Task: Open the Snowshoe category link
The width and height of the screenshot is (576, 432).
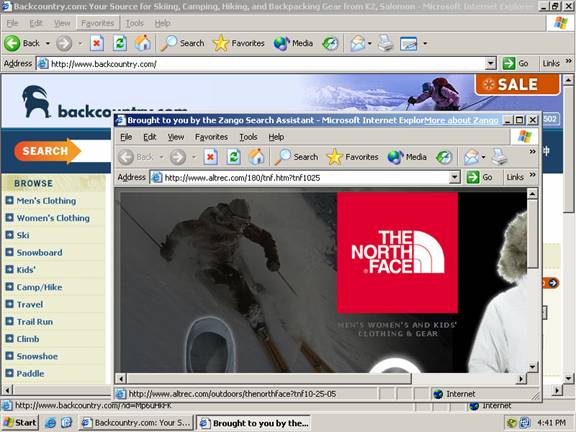Action: [37, 356]
